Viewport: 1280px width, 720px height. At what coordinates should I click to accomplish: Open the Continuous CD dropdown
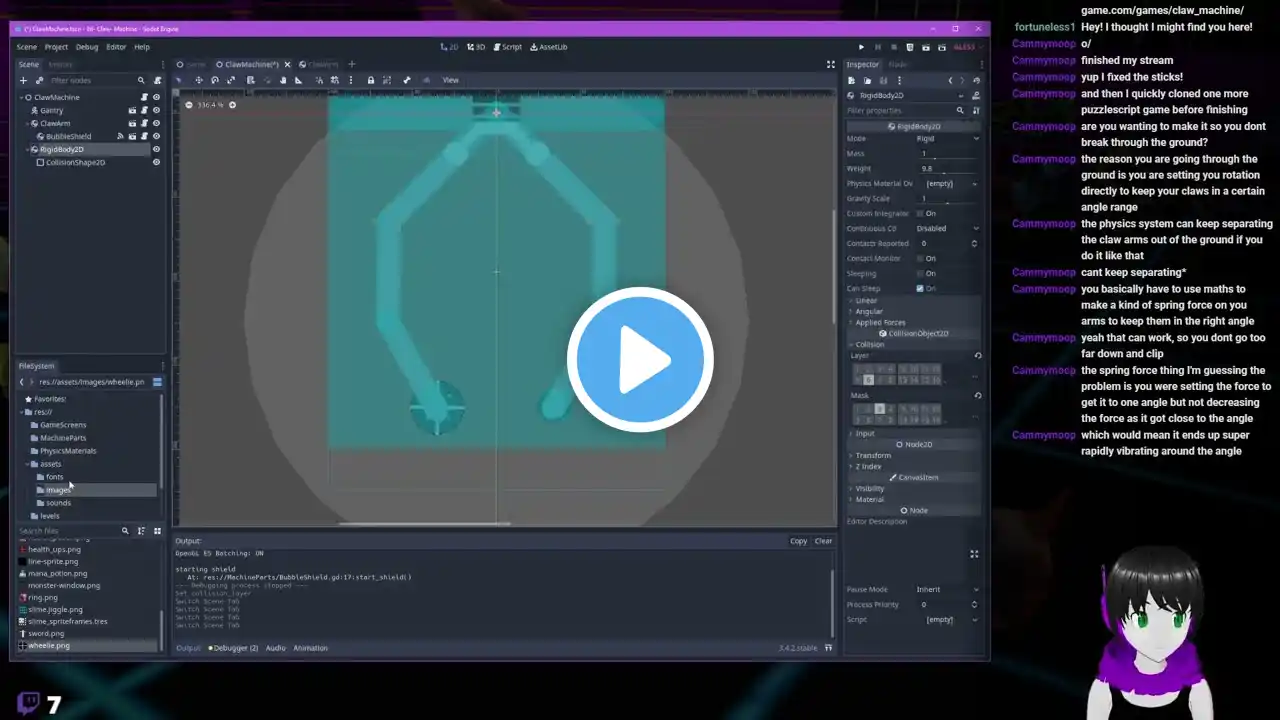pos(947,228)
